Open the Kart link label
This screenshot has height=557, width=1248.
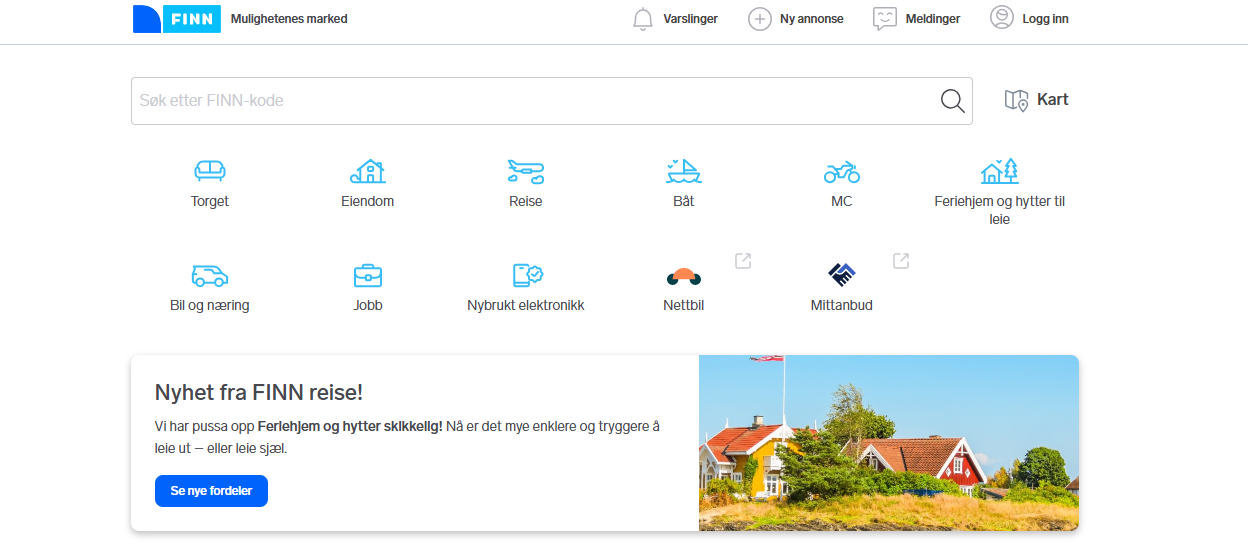1053,100
